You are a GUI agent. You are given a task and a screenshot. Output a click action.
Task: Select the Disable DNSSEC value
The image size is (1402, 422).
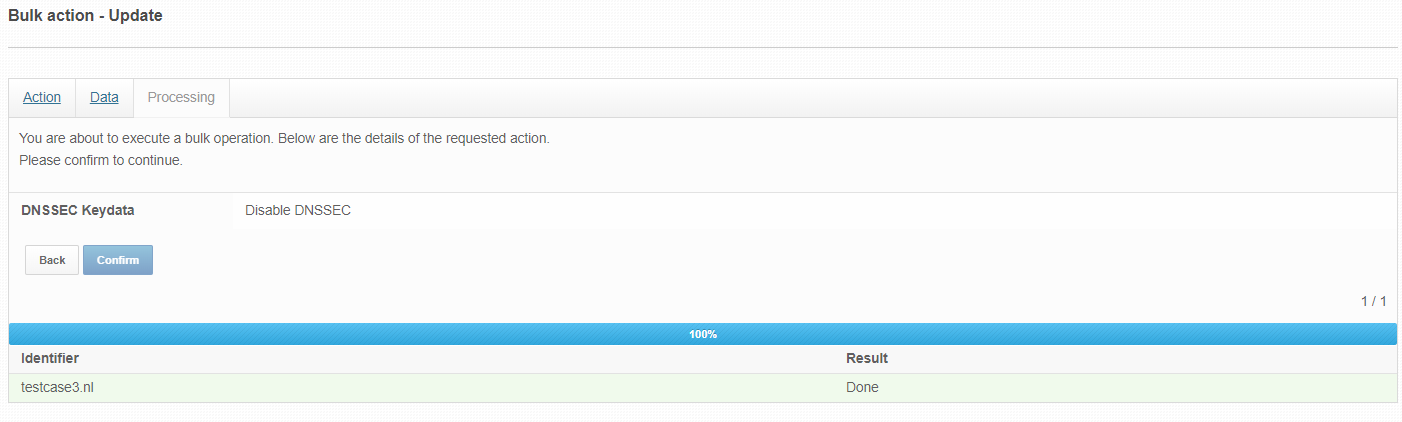click(x=298, y=210)
